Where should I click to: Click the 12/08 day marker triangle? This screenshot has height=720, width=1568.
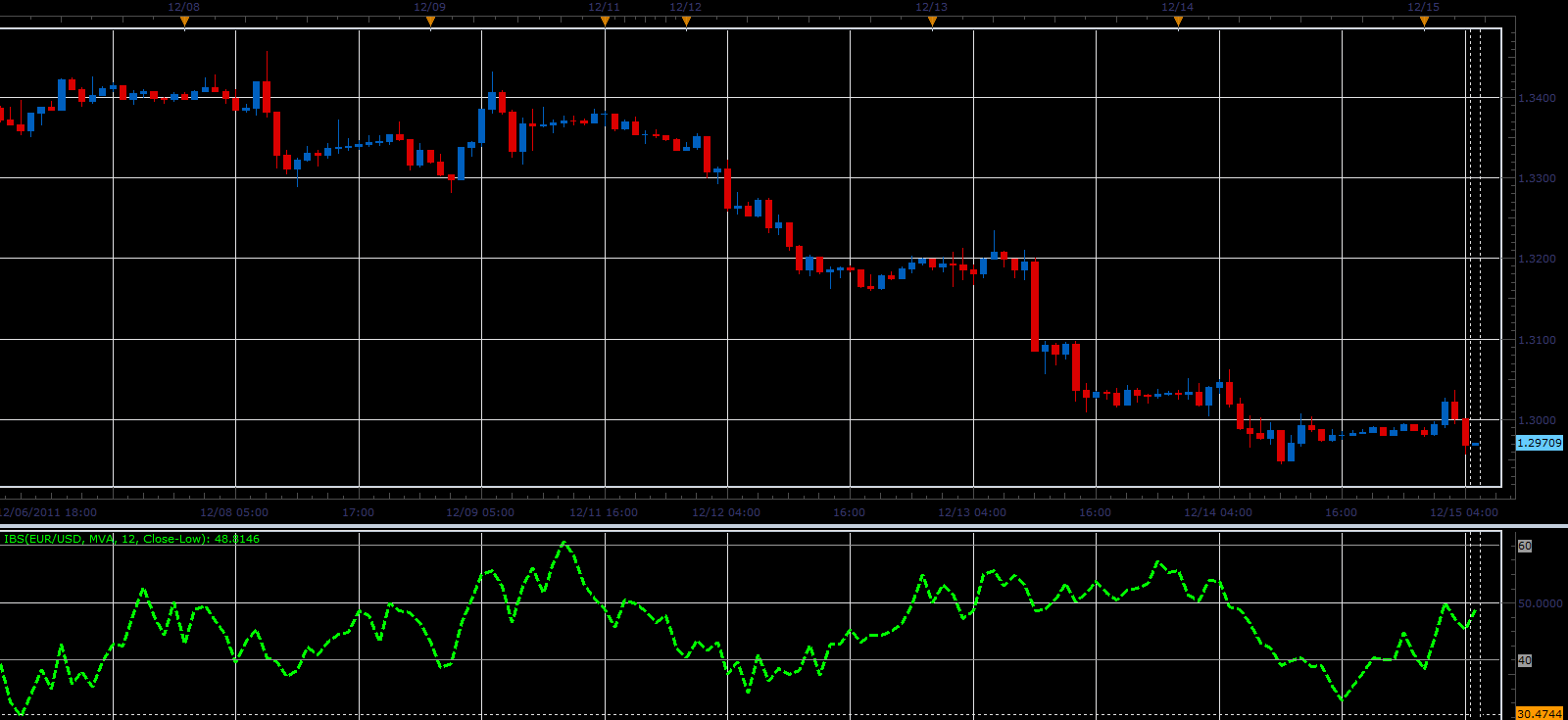click(x=184, y=24)
